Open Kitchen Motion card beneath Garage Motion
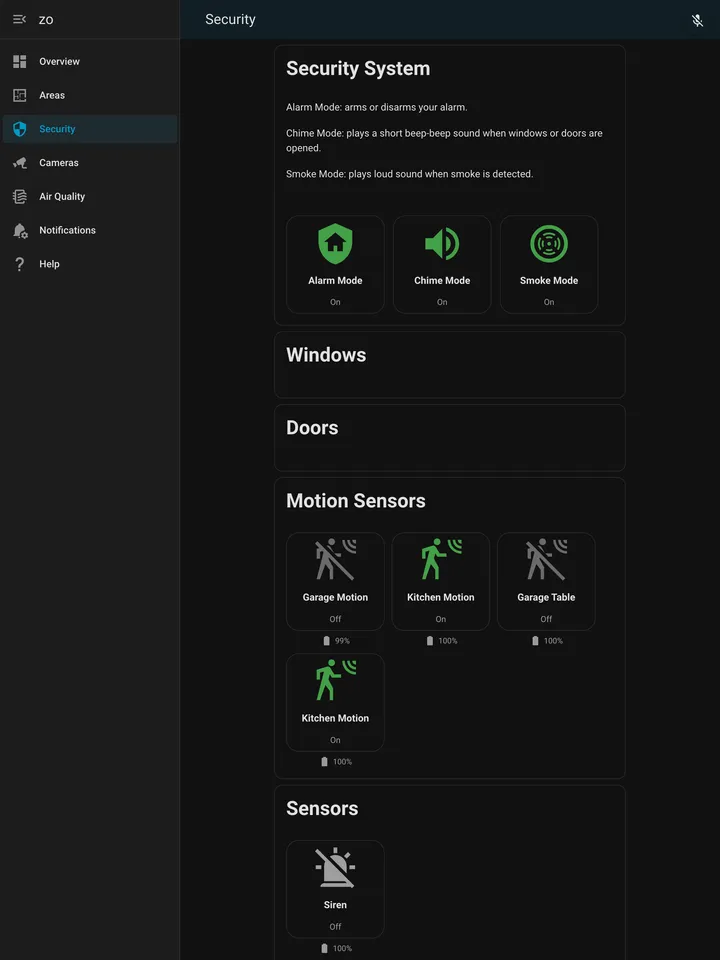 (336, 702)
